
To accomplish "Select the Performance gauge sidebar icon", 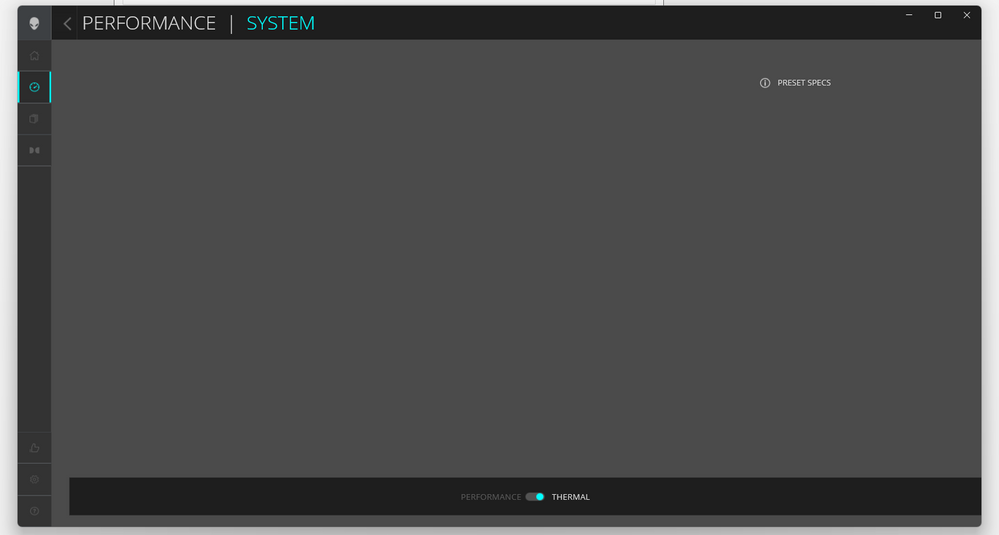I will tap(34, 87).
